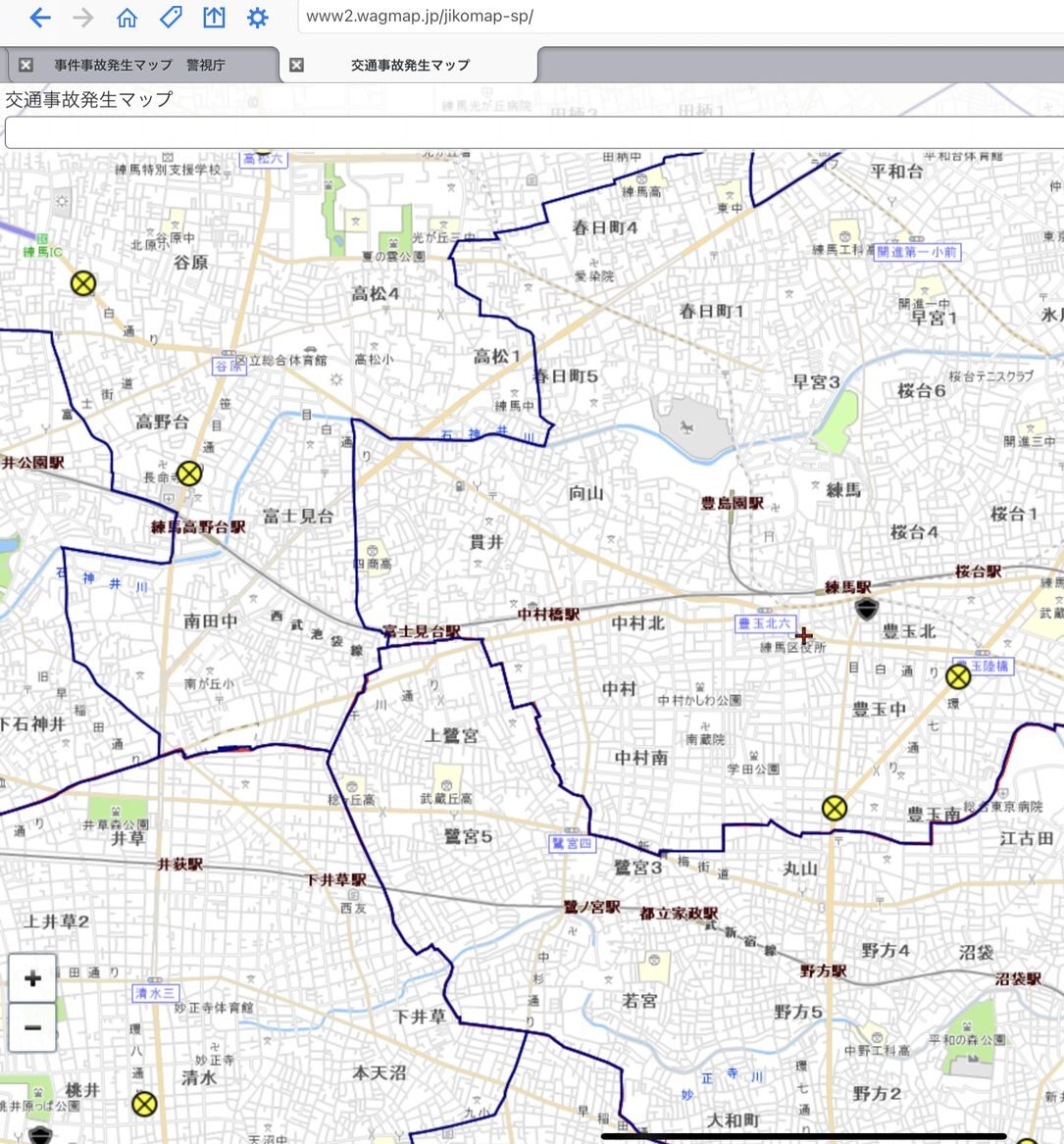Image resolution: width=1064 pixels, height=1144 pixels.
Task: Open the browser home page icon
Action: coord(127,18)
